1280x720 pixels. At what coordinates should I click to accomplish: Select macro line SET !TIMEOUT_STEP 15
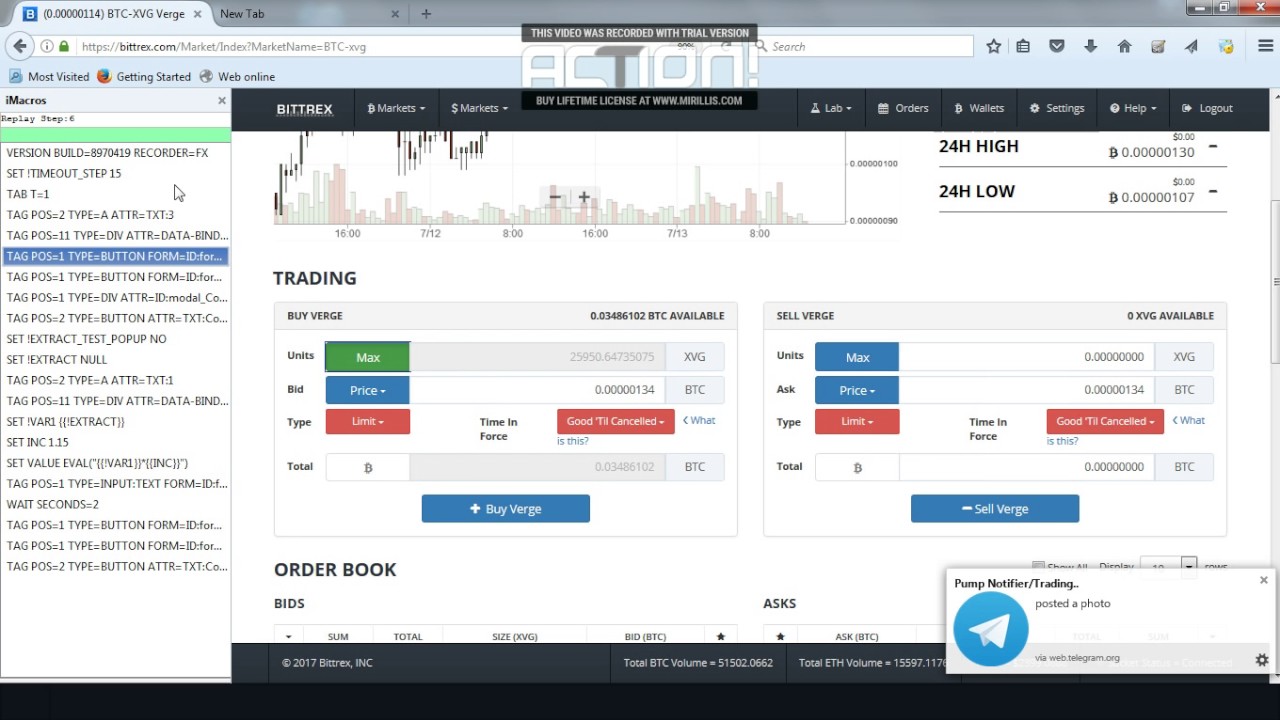(x=115, y=173)
